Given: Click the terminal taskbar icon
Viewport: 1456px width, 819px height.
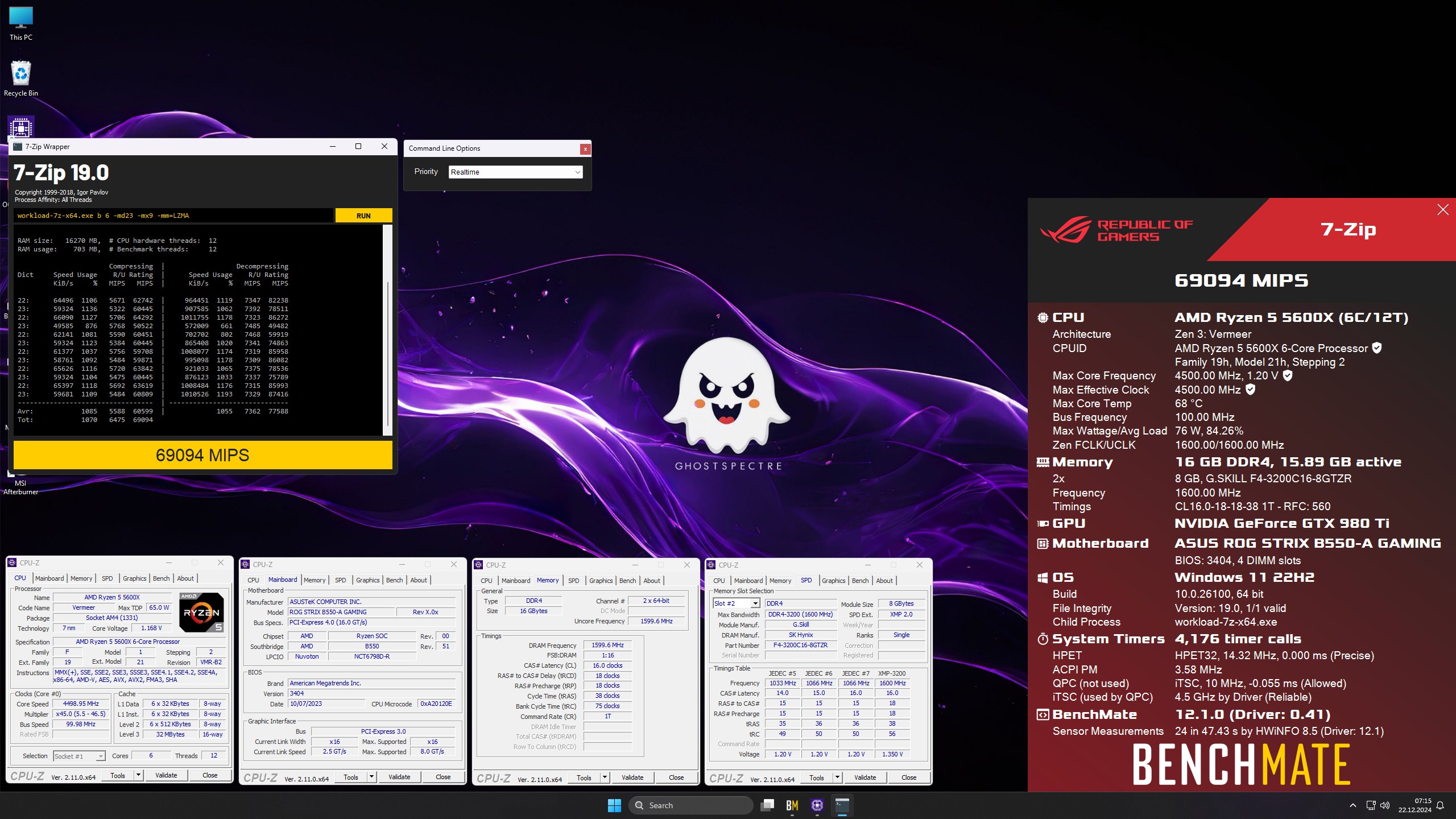Looking at the screenshot, I should click(x=842, y=805).
